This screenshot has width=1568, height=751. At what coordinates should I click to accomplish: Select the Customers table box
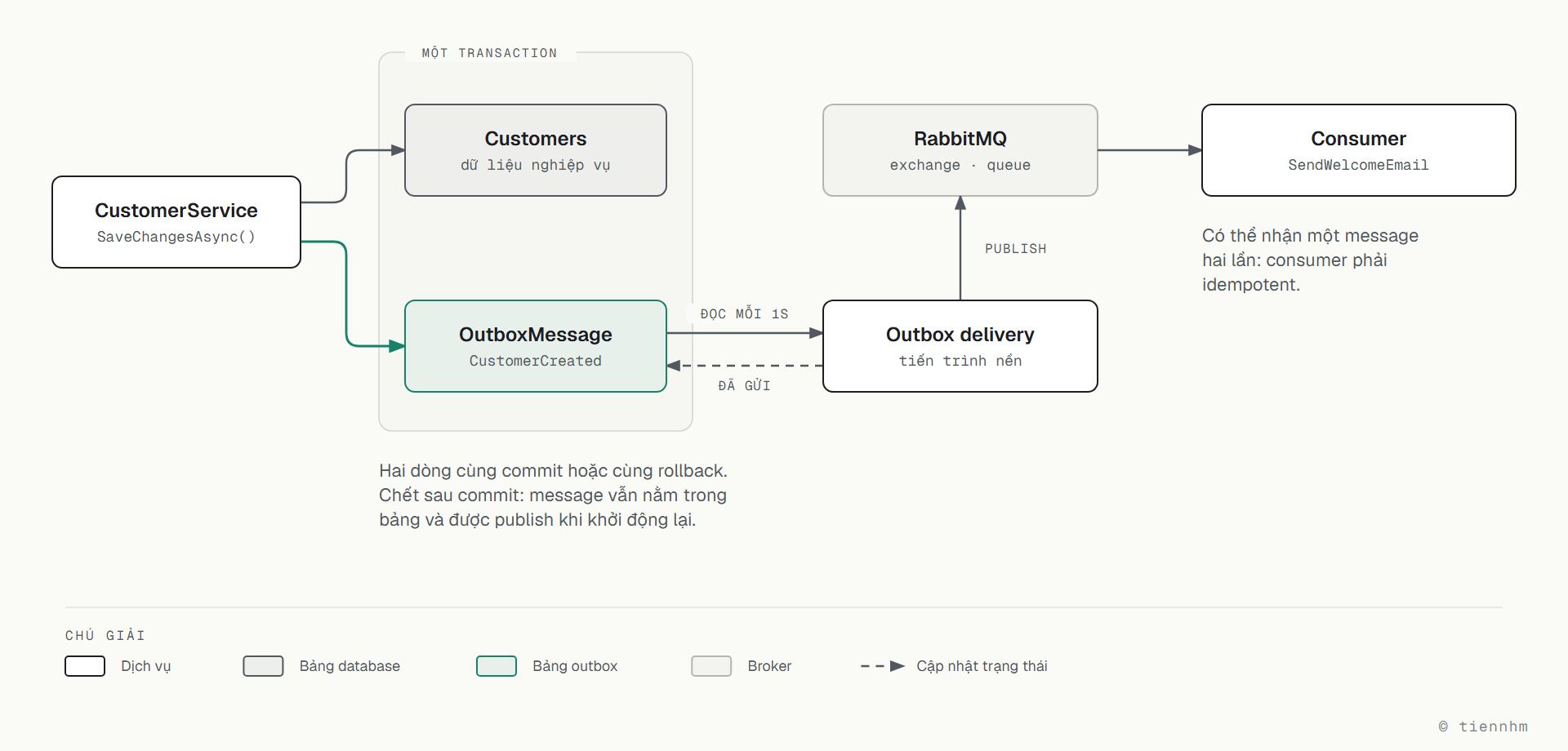tap(536, 150)
